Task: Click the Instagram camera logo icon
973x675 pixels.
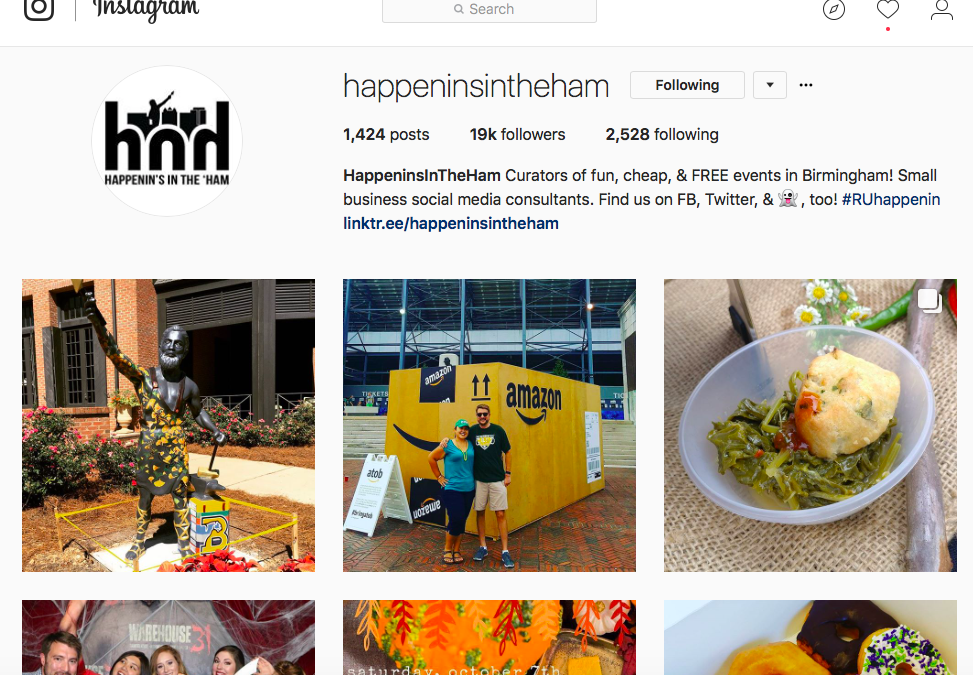Action: click(x=39, y=7)
